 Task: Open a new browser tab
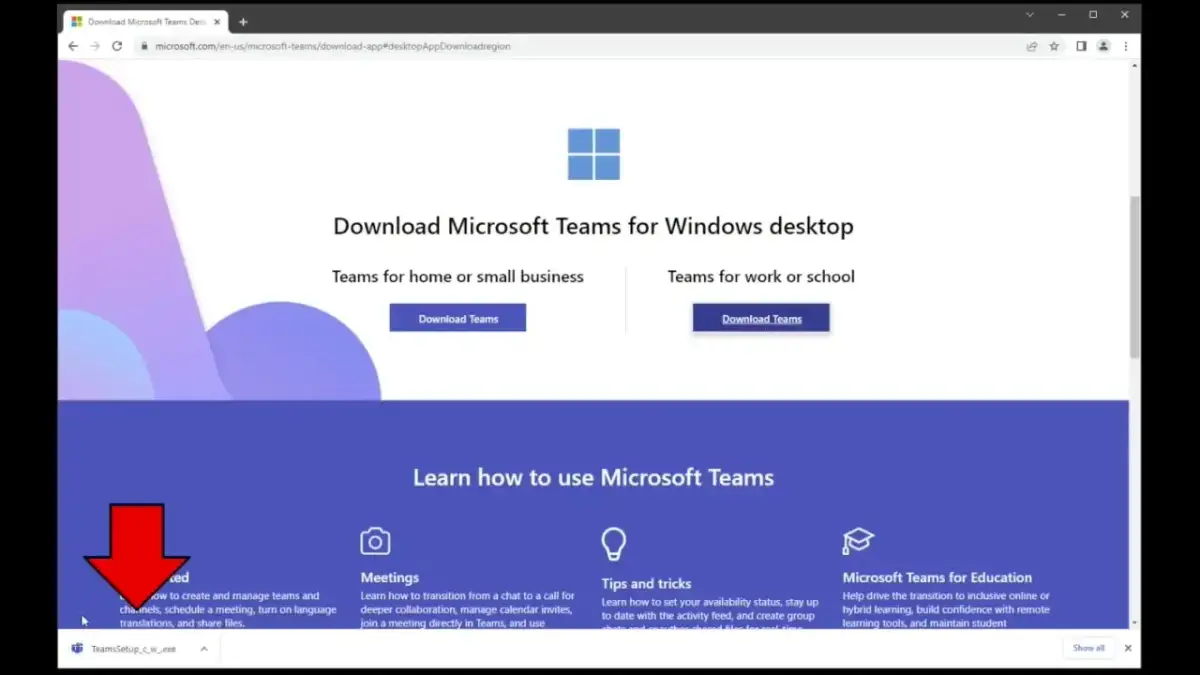(x=243, y=20)
